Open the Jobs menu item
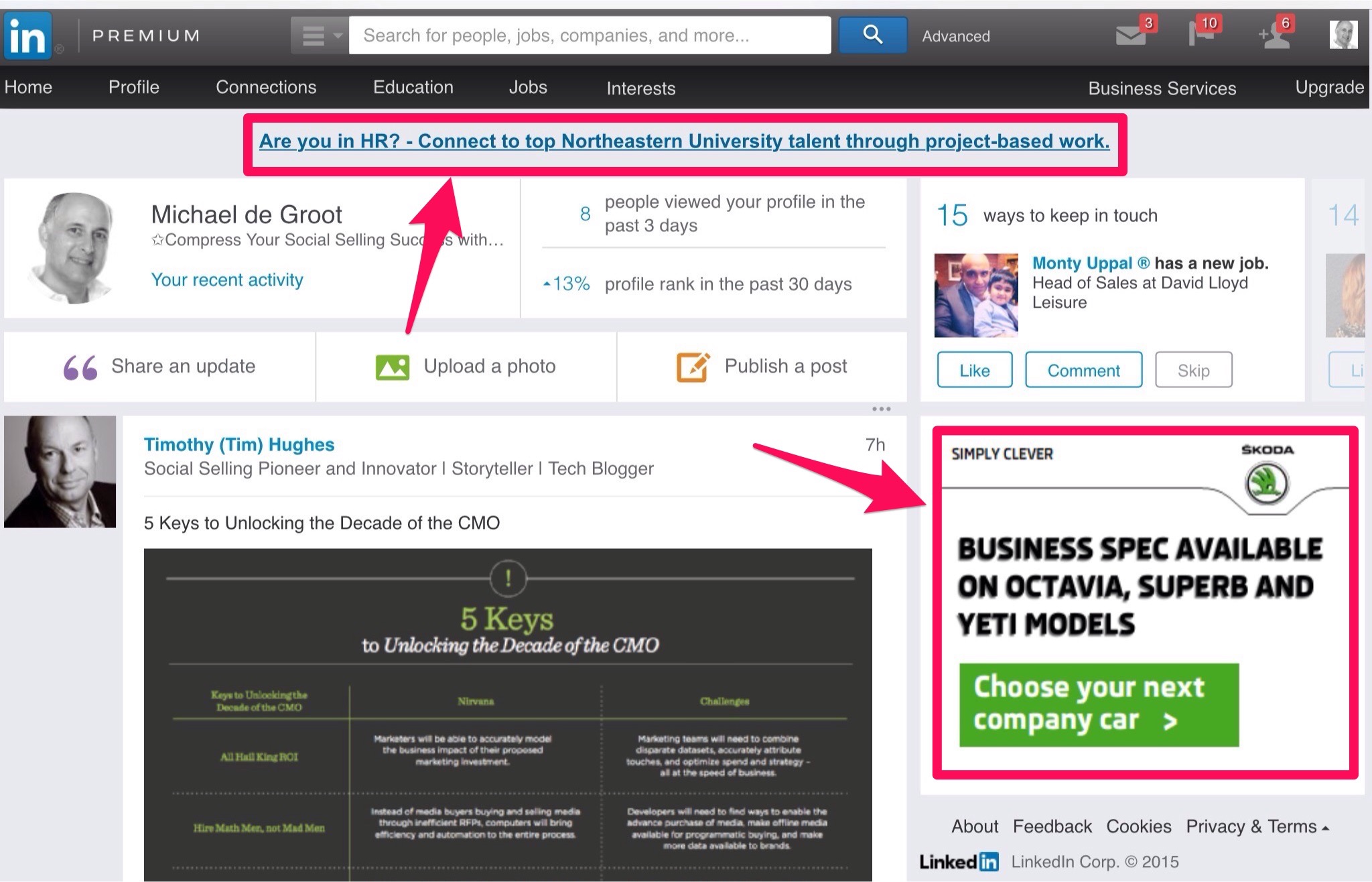 pos(528,87)
